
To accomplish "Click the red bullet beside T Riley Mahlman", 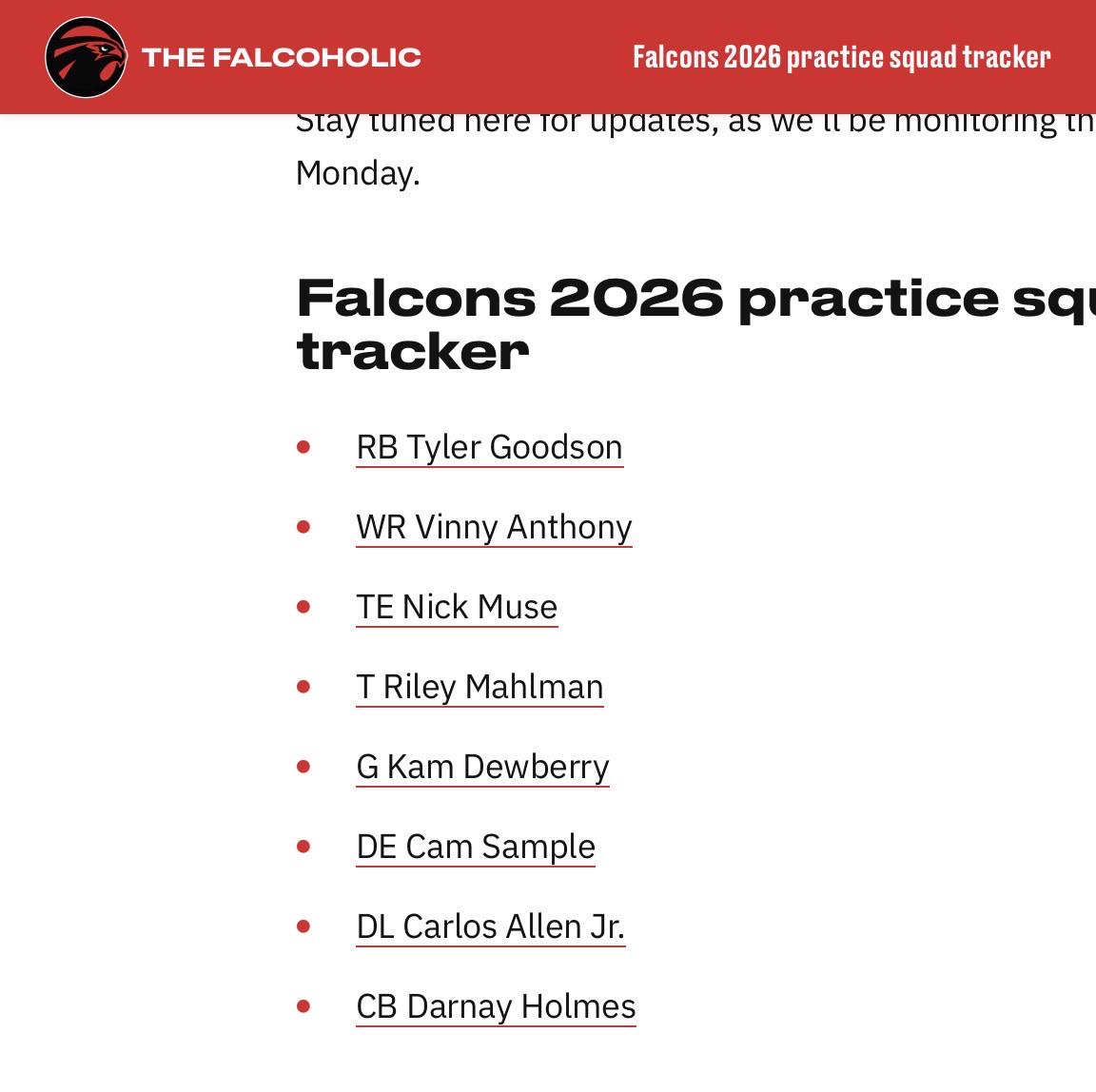I will pos(303,687).
